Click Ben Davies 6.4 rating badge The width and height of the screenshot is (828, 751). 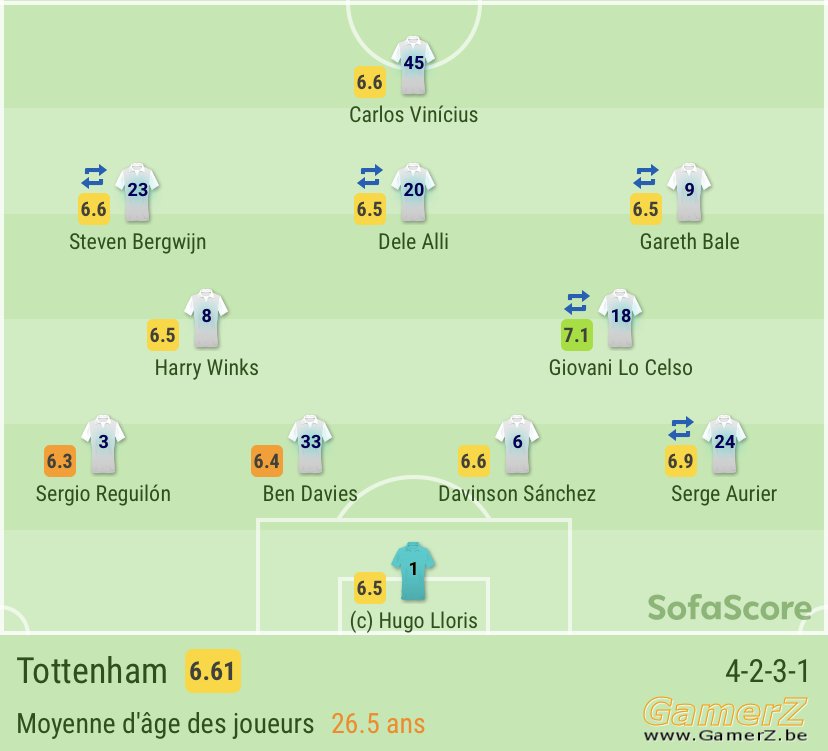point(267,461)
